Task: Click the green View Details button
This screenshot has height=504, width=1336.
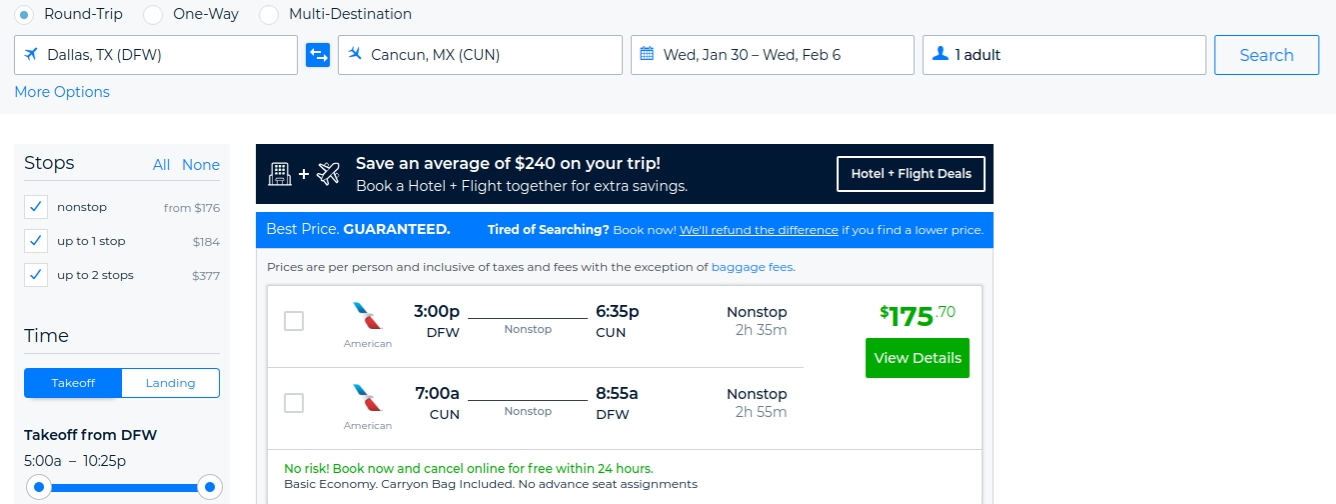Action: tap(917, 358)
